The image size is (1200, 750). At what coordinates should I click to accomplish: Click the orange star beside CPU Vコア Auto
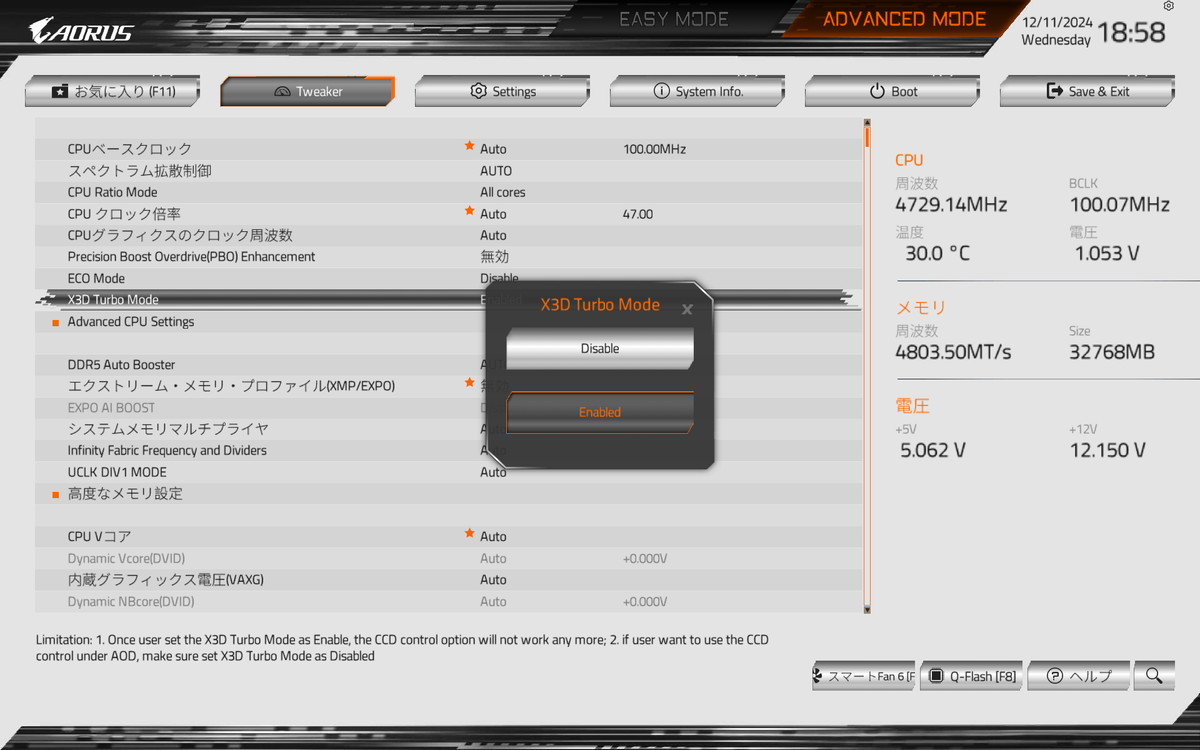tap(469, 534)
